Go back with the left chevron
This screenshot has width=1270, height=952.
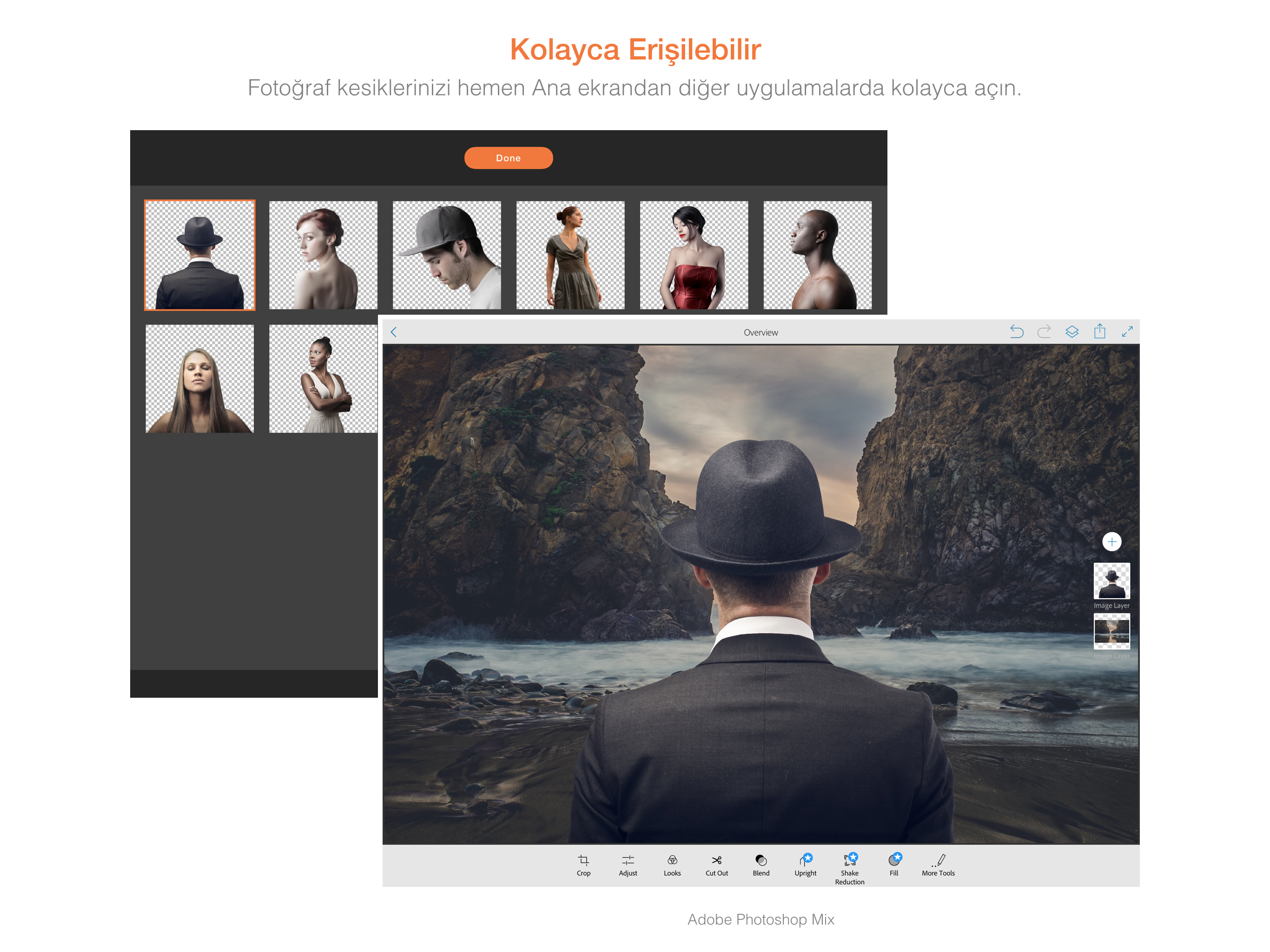[x=394, y=332]
